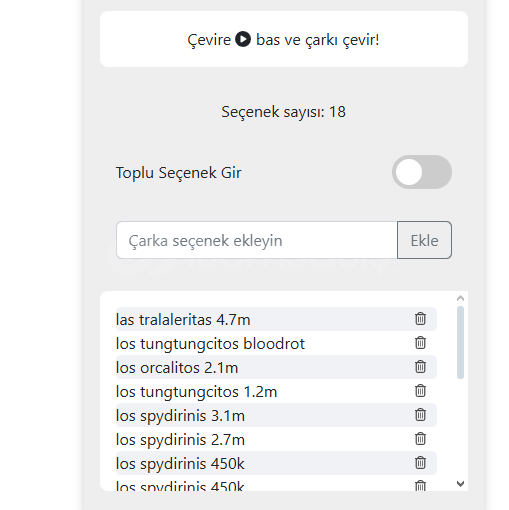Viewport: 509px width, 510px height.
Task: Delete the partially visible los spydirinis 450k row
Action: [x=420, y=486]
